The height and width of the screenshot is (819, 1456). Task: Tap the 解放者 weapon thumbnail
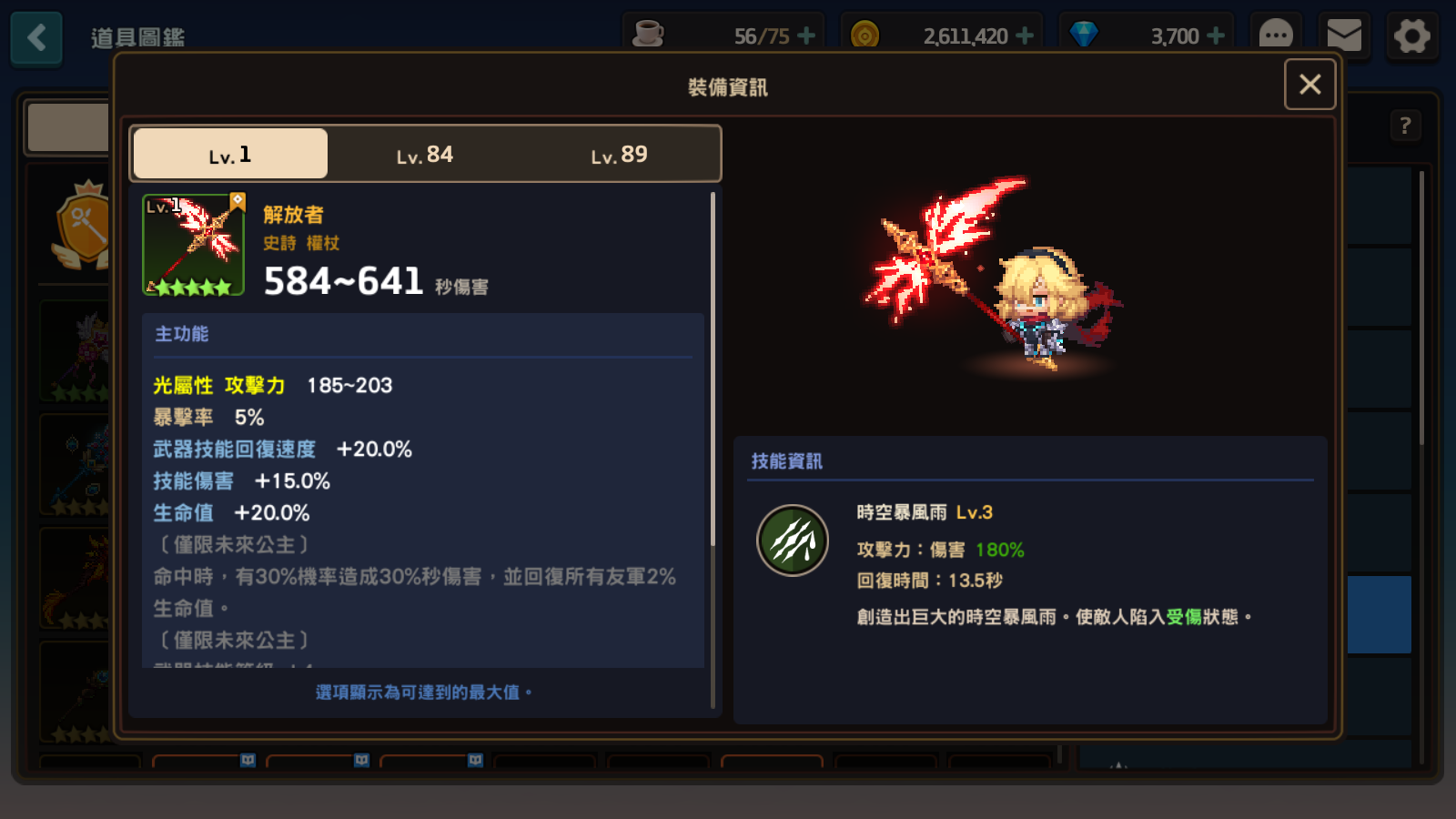(x=194, y=245)
